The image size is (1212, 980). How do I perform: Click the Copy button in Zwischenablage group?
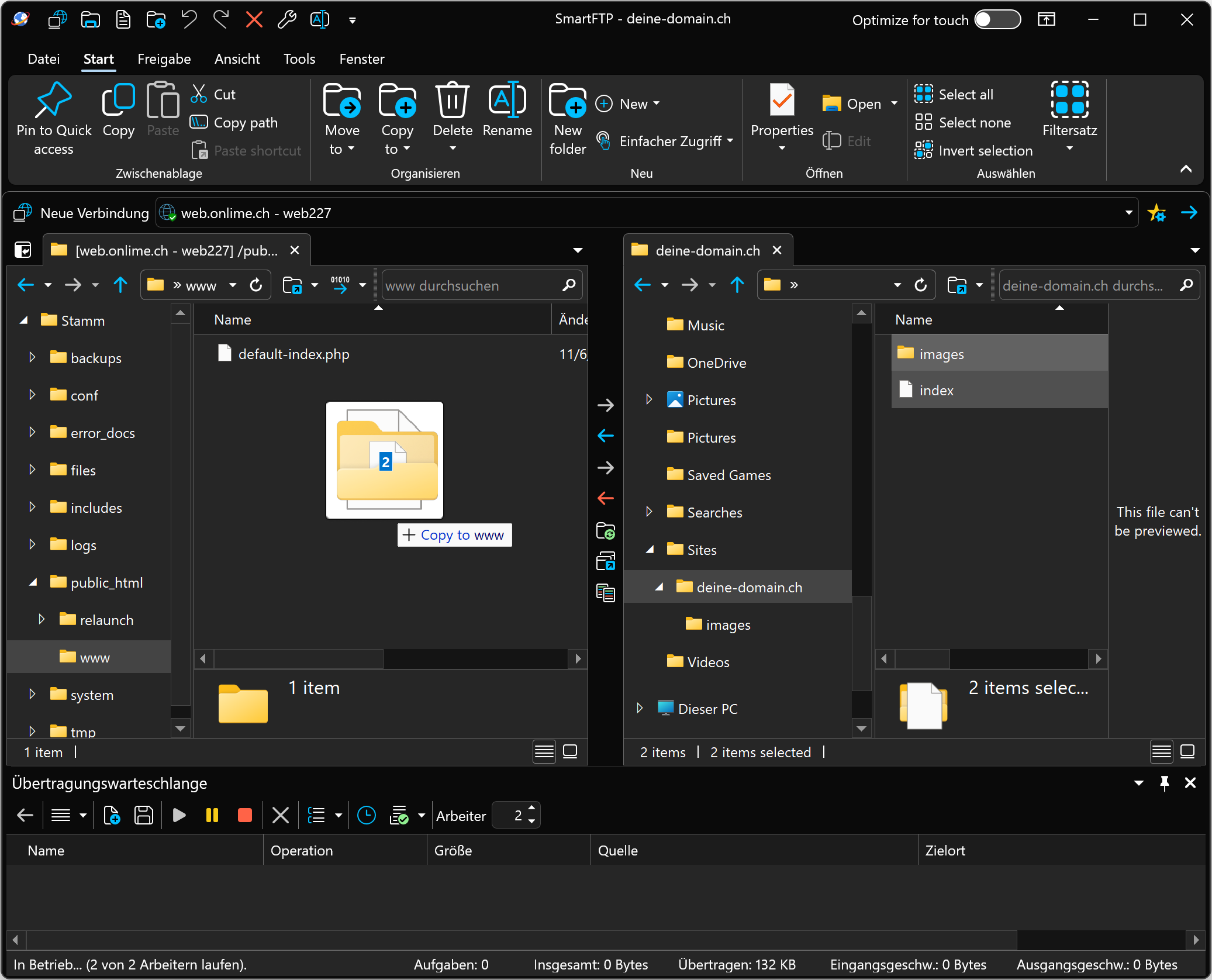click(118, 111)
